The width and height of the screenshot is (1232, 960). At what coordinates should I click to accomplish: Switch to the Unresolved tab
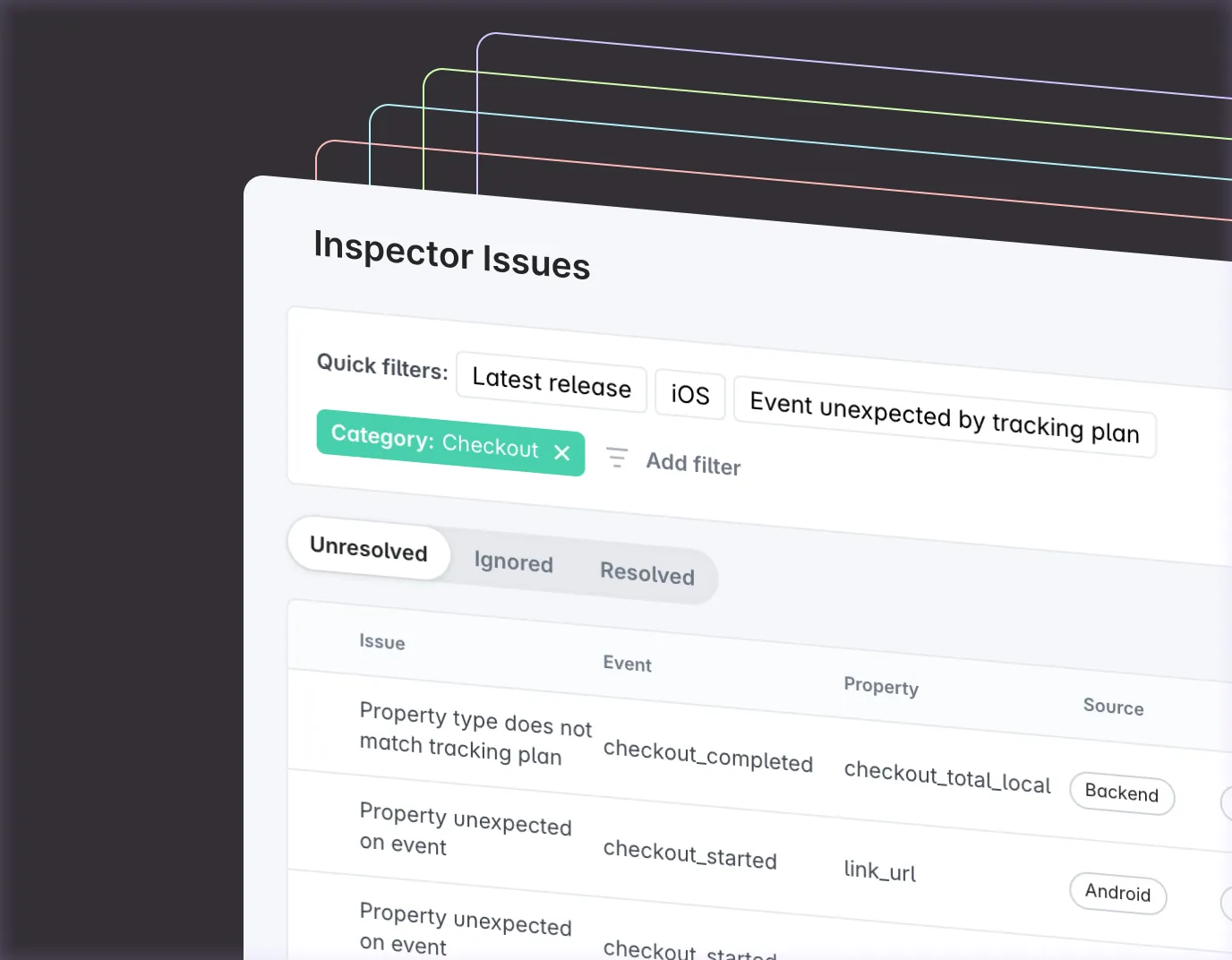pos(369,548)
